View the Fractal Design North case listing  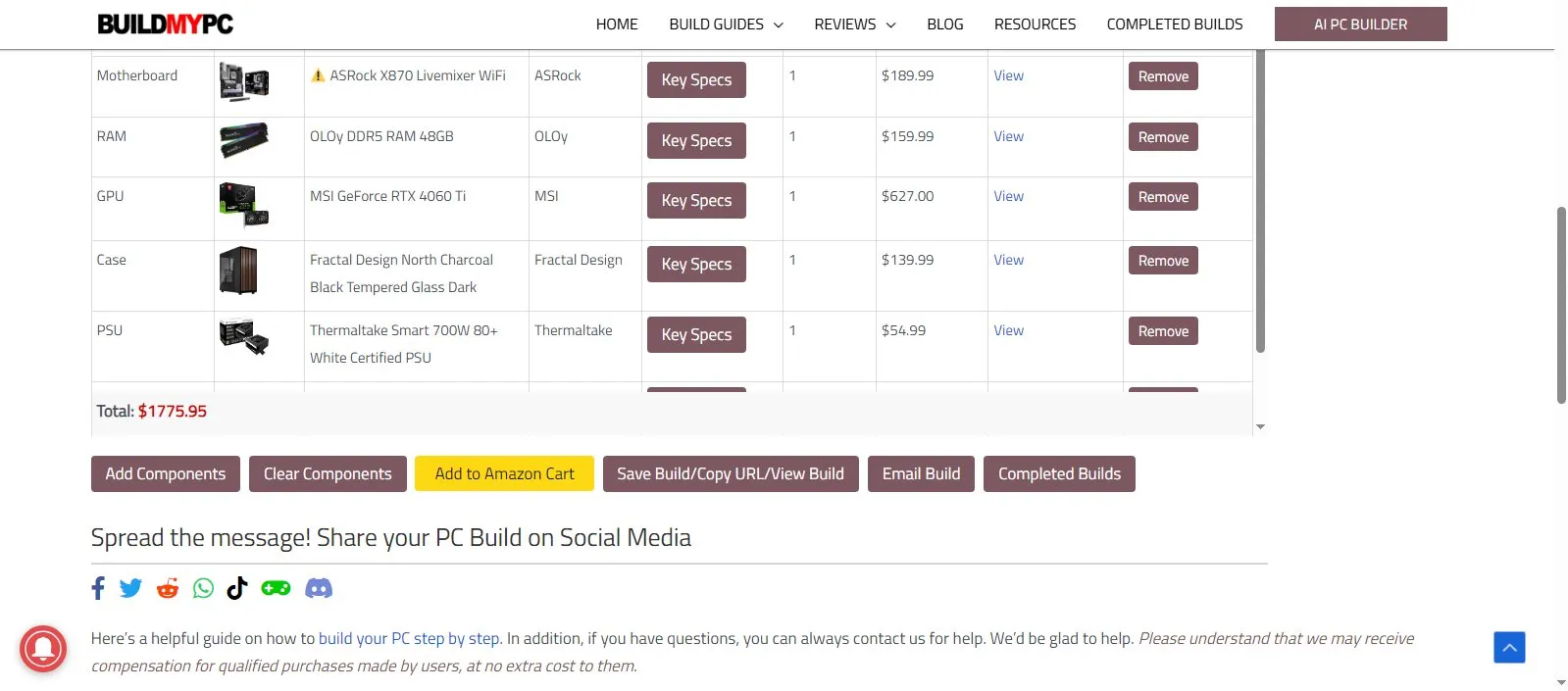[x=1008, y=260]
